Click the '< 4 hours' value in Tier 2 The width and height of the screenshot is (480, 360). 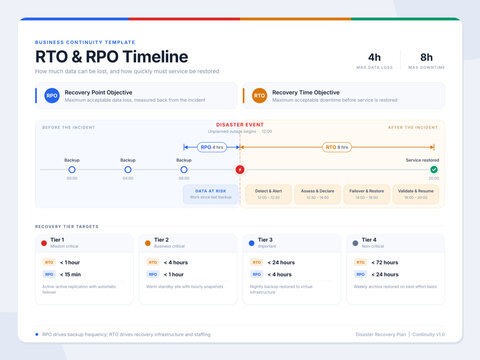coord(176,262)
